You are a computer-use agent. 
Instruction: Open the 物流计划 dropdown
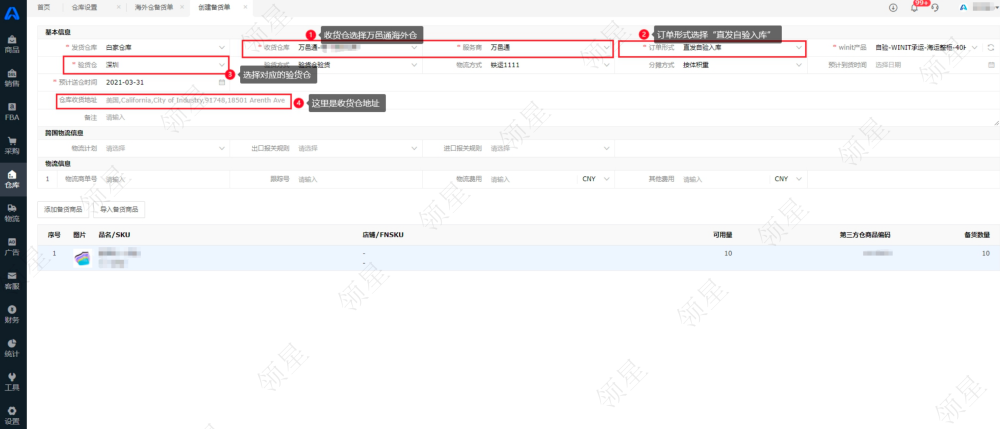point(165,148)
